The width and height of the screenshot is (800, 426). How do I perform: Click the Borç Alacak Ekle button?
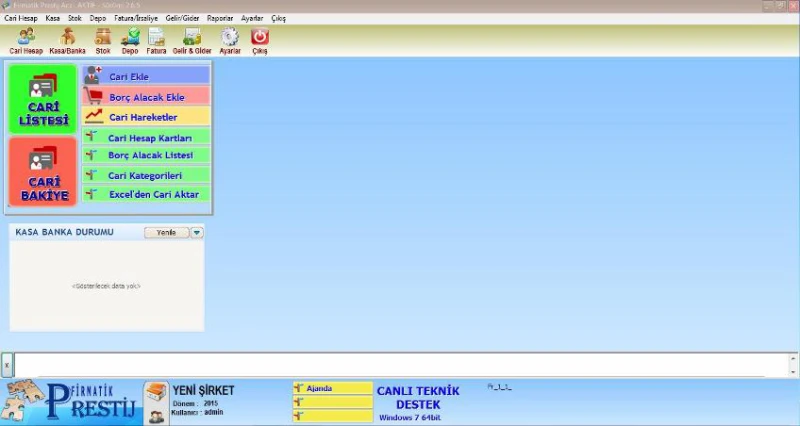pos(146,96)
